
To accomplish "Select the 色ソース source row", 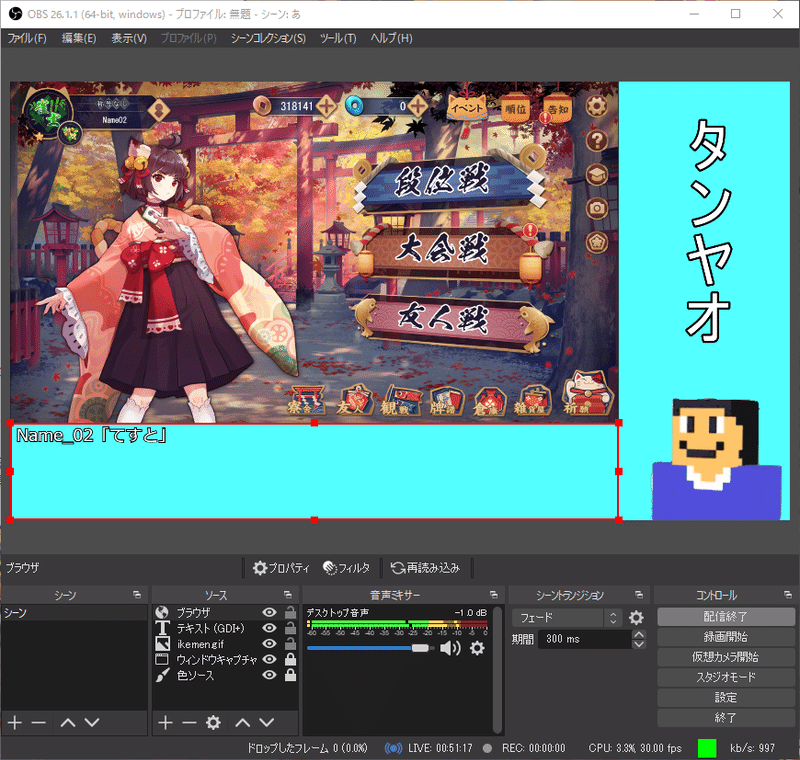I will (x=225, y=675).
